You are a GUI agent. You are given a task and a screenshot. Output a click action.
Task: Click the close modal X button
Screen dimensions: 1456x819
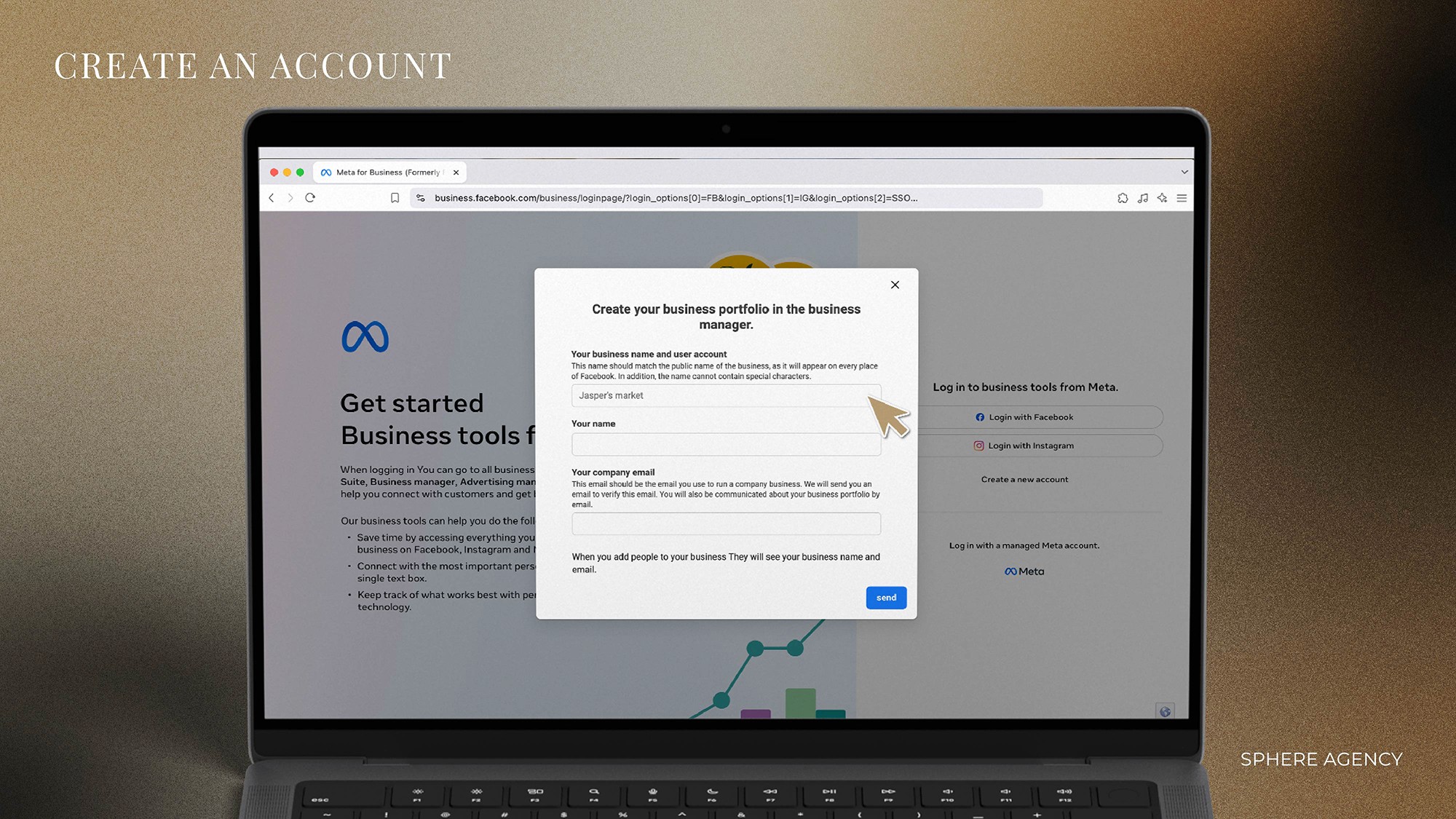895,284
